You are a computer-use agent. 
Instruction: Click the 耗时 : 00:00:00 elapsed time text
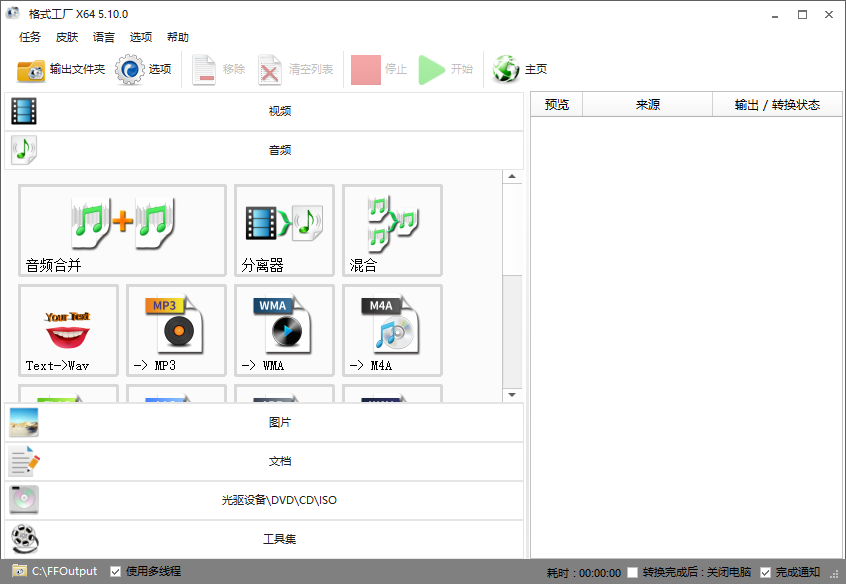(x=584, y=573)
